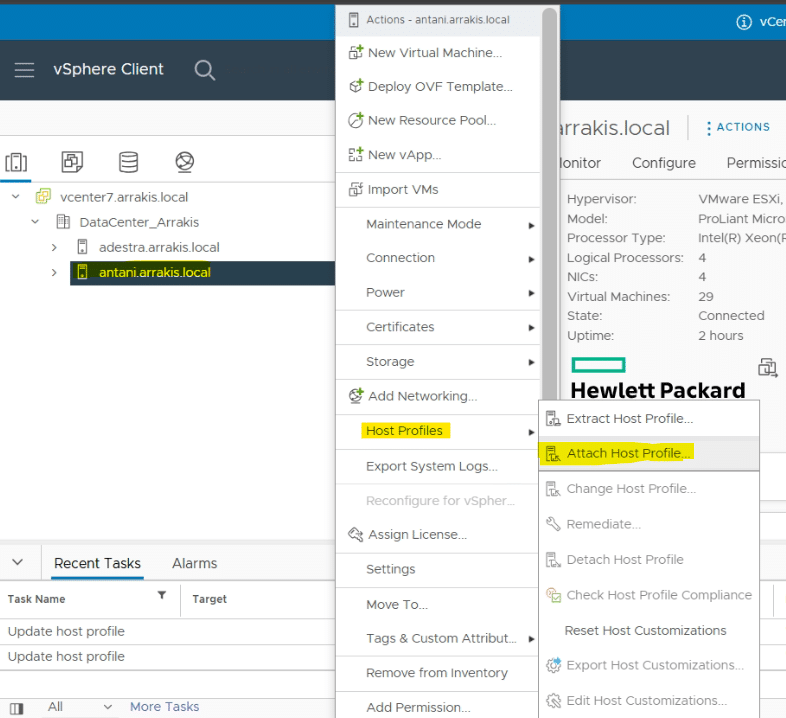Click the vSphere Client title
This screenshot has height=718, width=786.
pyautogui.click(x=108, y=69)
